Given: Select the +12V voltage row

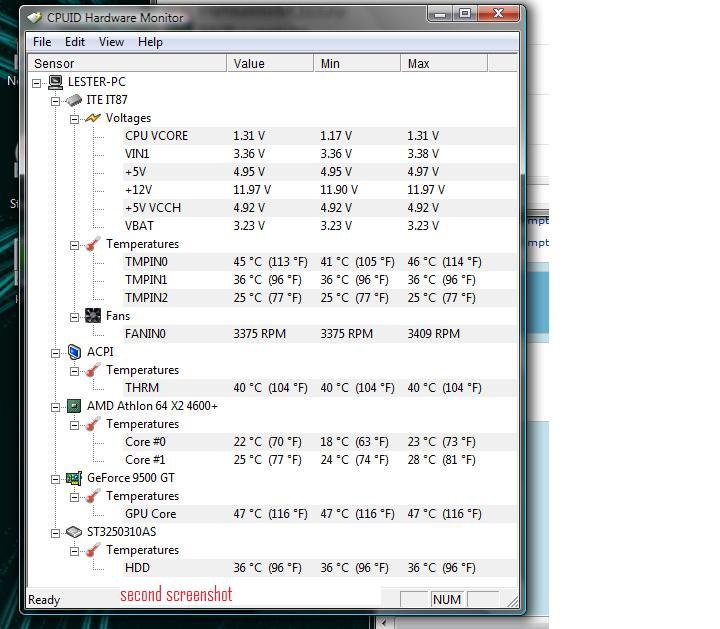Looking at the screenshot, I should 319,190.
